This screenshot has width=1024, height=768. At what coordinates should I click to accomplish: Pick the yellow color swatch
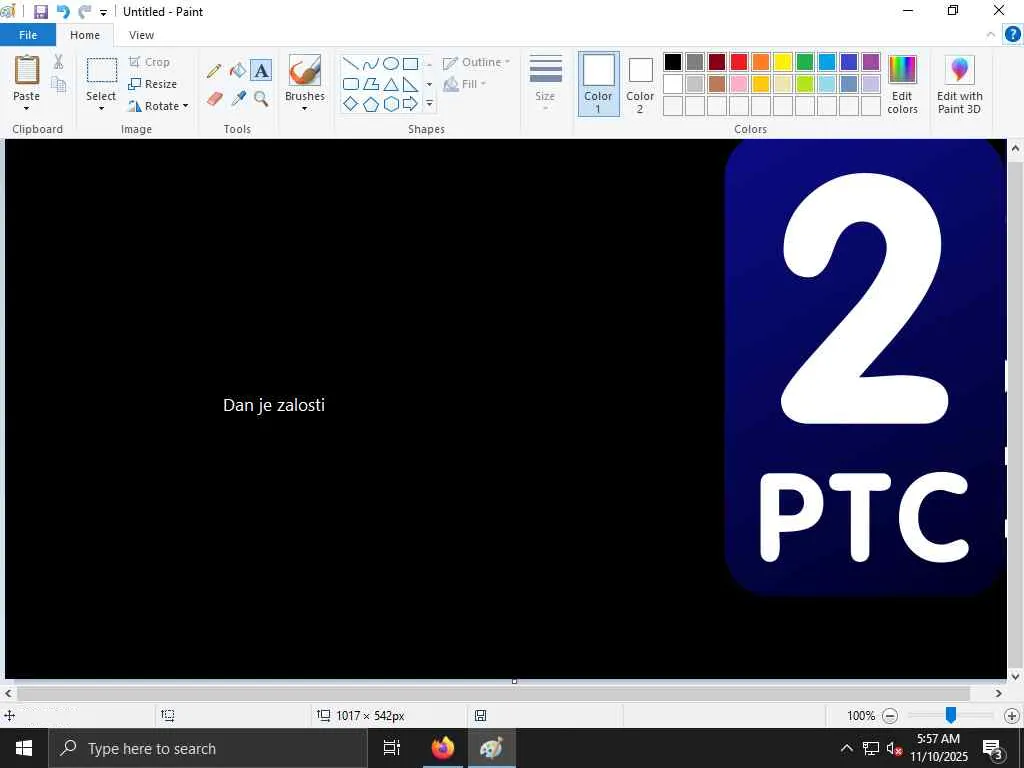click(783, 62)
